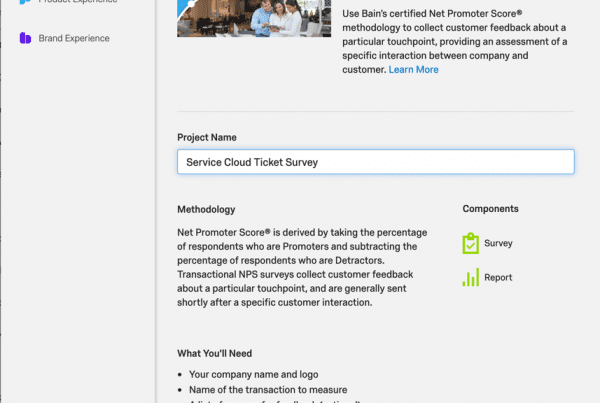The image size is (600, 403).
Task: Click the What You'll Need heading
Action: (214, 353)
